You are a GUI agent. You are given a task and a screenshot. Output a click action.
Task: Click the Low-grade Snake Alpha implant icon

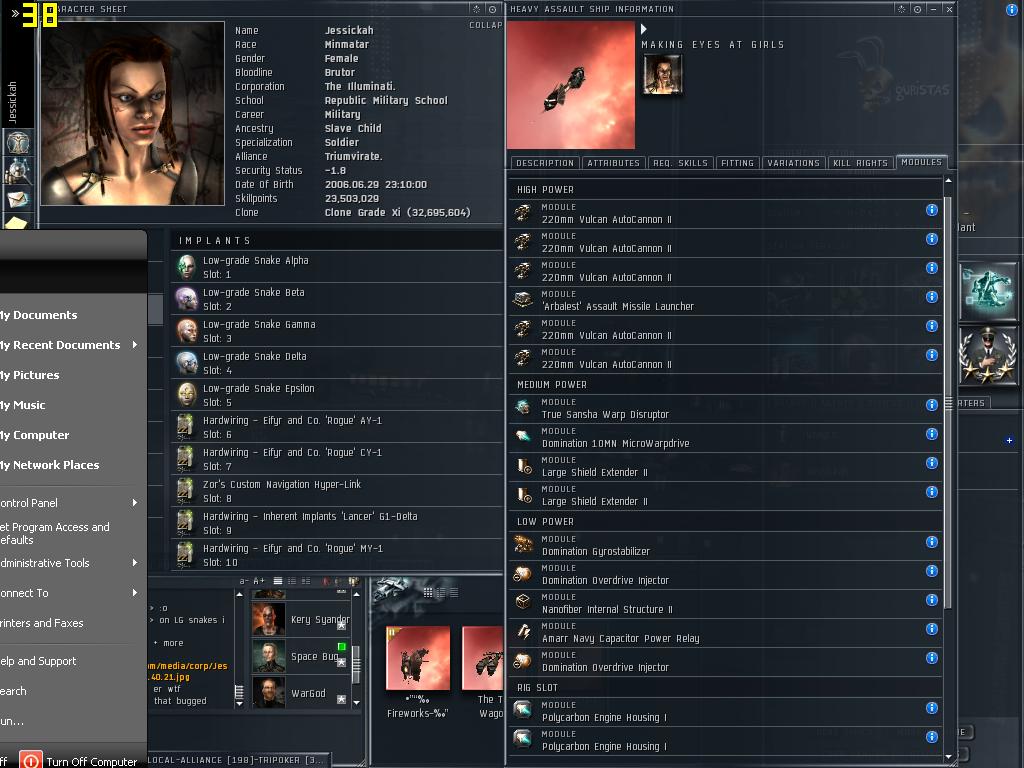click(x=187, y=266)
